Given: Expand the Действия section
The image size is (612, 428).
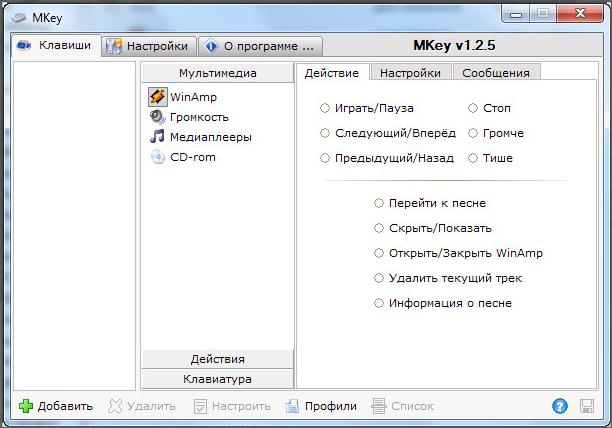Looking at the screenshot, I should pos(217,359).
